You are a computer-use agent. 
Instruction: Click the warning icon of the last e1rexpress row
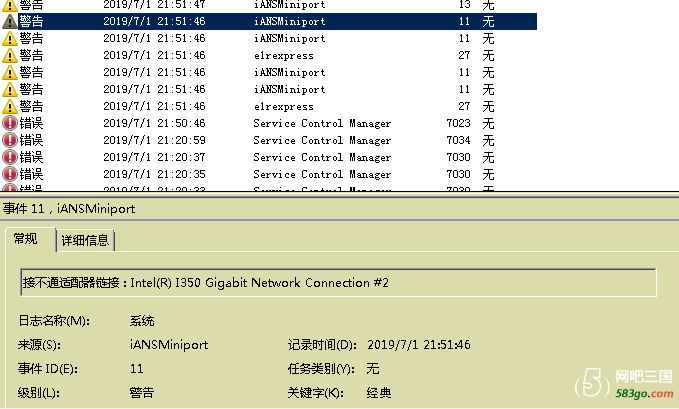coord(10,106)
